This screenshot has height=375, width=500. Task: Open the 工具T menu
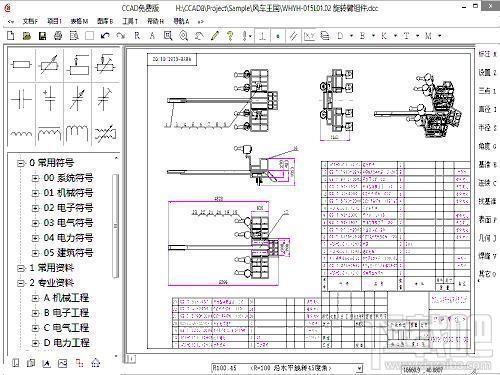coord(130,21)
